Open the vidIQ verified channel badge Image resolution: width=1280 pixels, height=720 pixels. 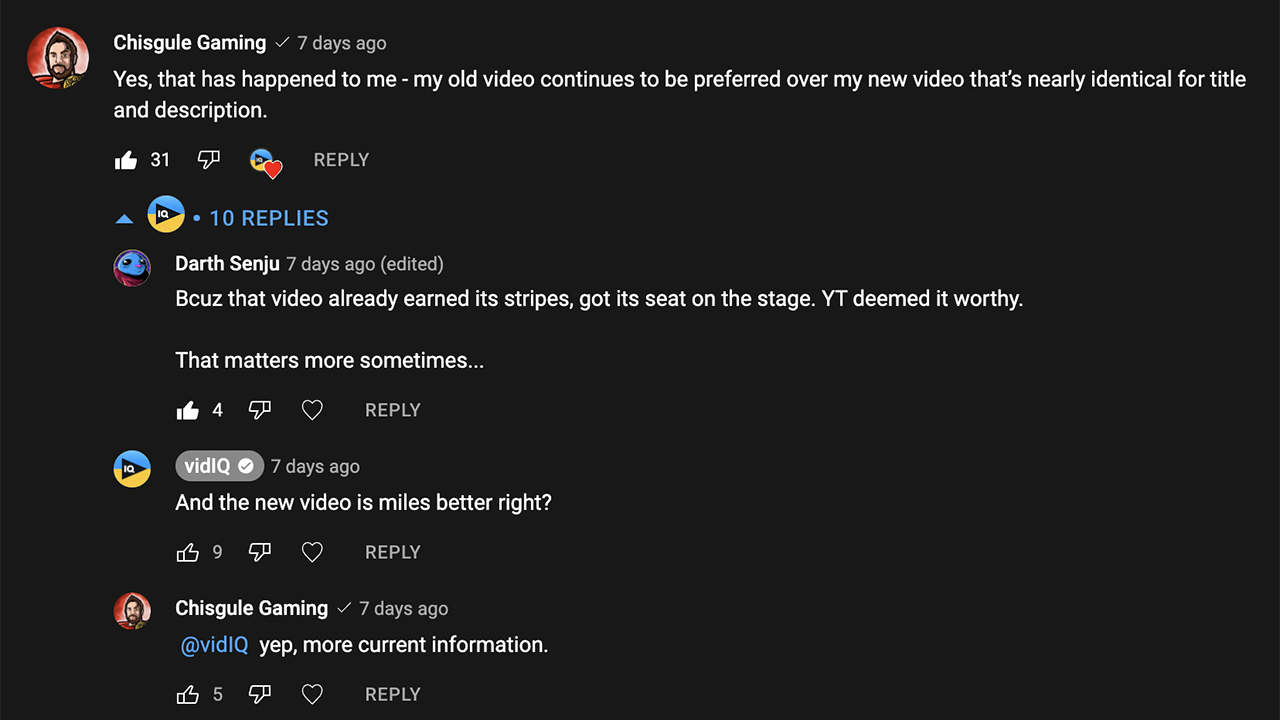[x=219, y=466]
